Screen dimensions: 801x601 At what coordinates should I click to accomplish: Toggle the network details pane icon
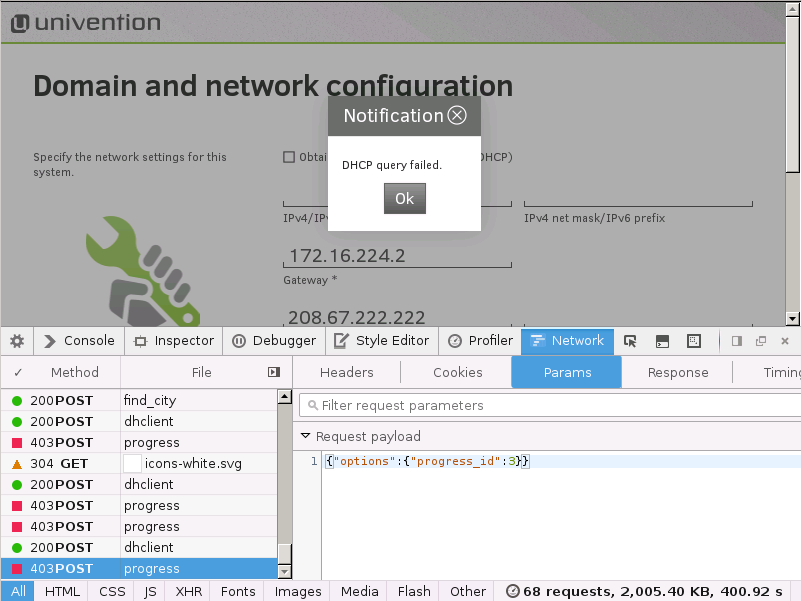[x=274, y=372]
